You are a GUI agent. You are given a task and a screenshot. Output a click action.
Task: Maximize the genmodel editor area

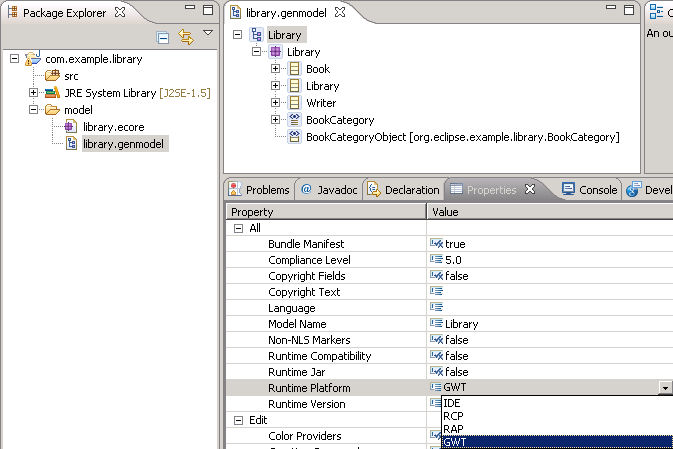click(629, 10)
